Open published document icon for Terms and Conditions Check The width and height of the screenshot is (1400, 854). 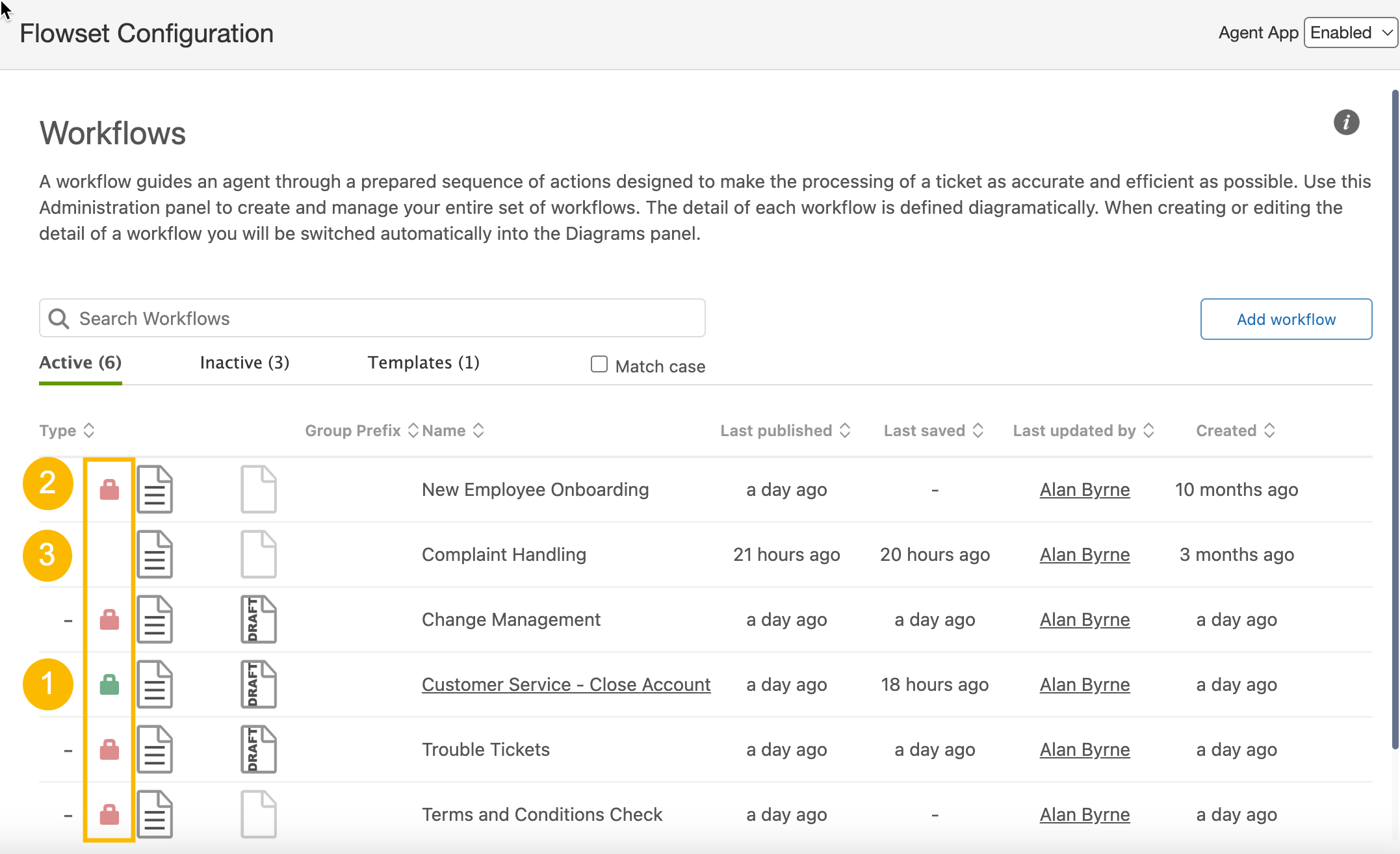(x=155, y=814)
